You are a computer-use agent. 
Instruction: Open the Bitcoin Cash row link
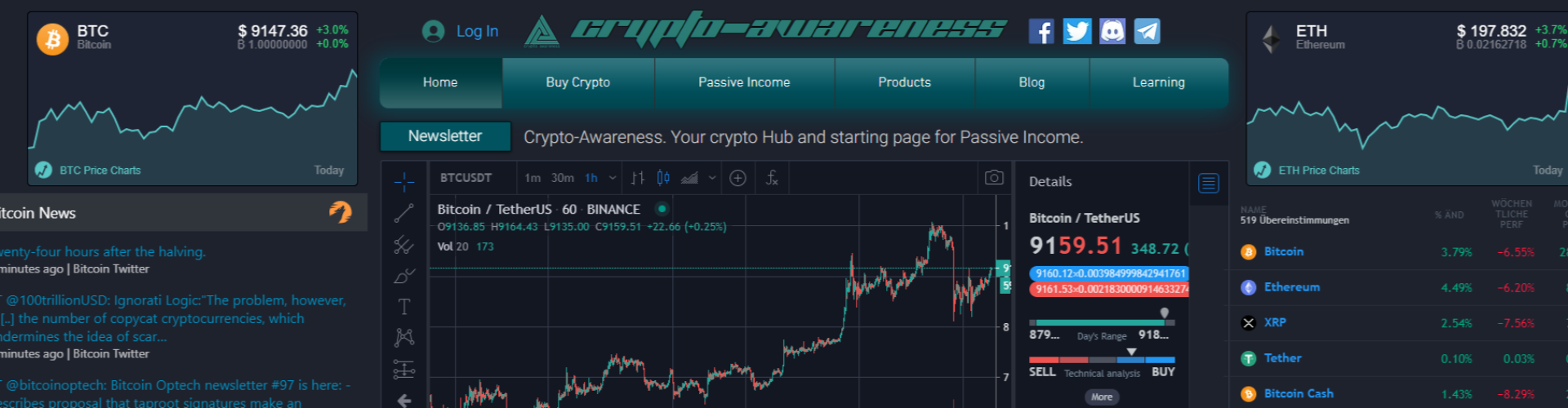[1298, 393]
